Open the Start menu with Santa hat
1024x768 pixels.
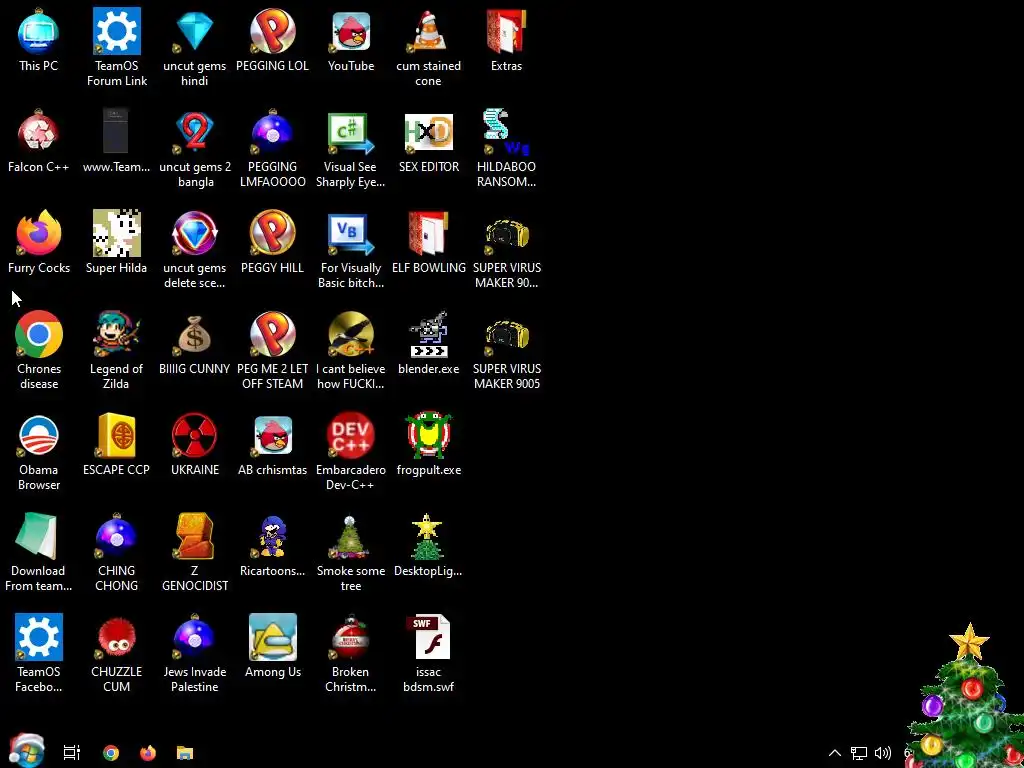[x=26, y=751]
